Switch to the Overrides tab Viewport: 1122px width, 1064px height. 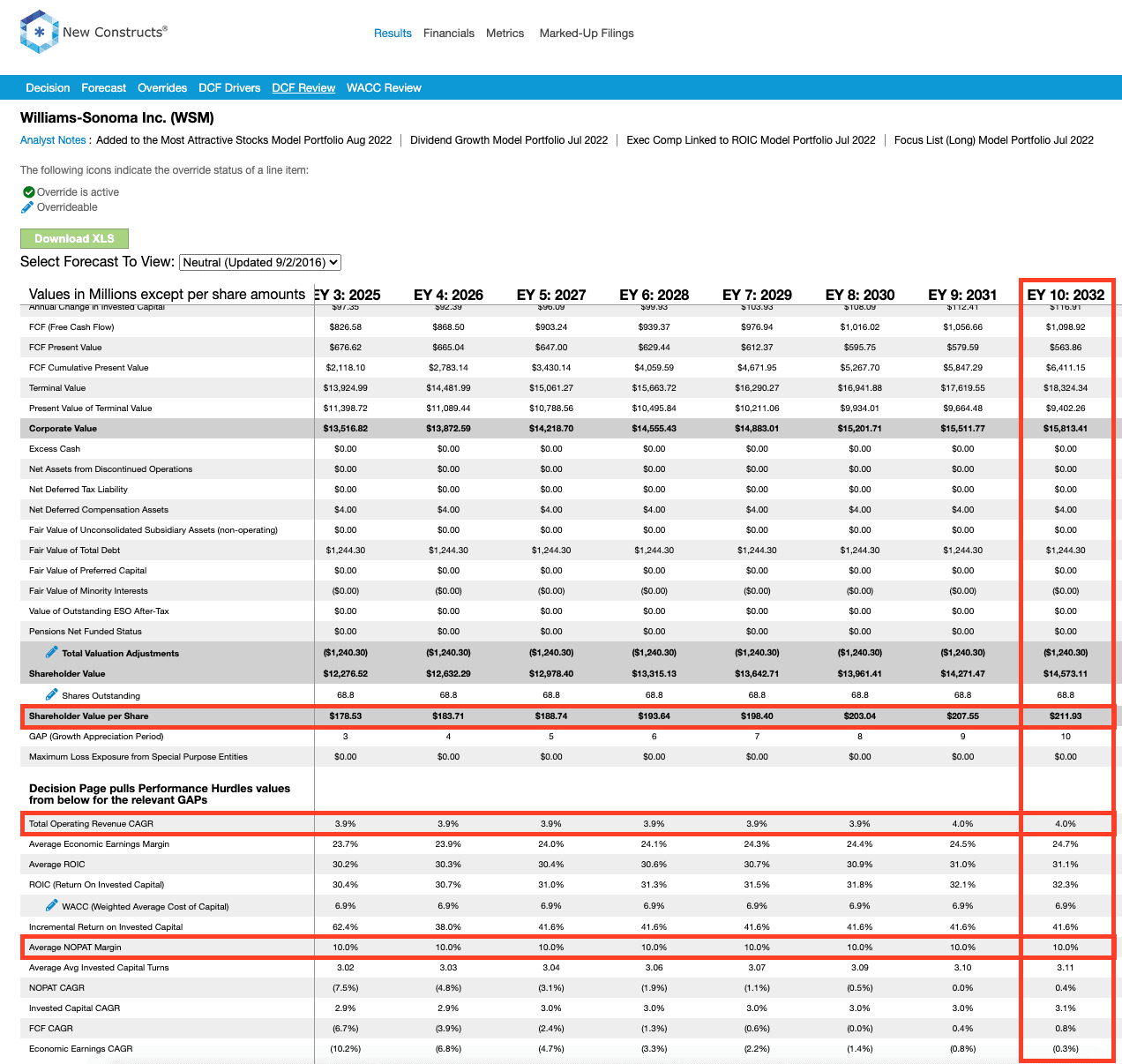(x=162, y=88)
